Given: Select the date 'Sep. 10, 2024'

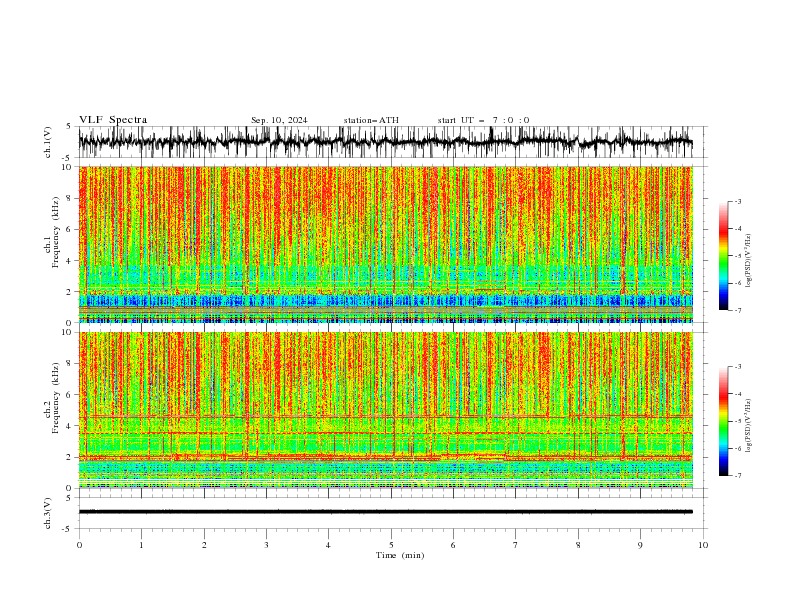Looking at the screenshot, I should pos(279,120).
